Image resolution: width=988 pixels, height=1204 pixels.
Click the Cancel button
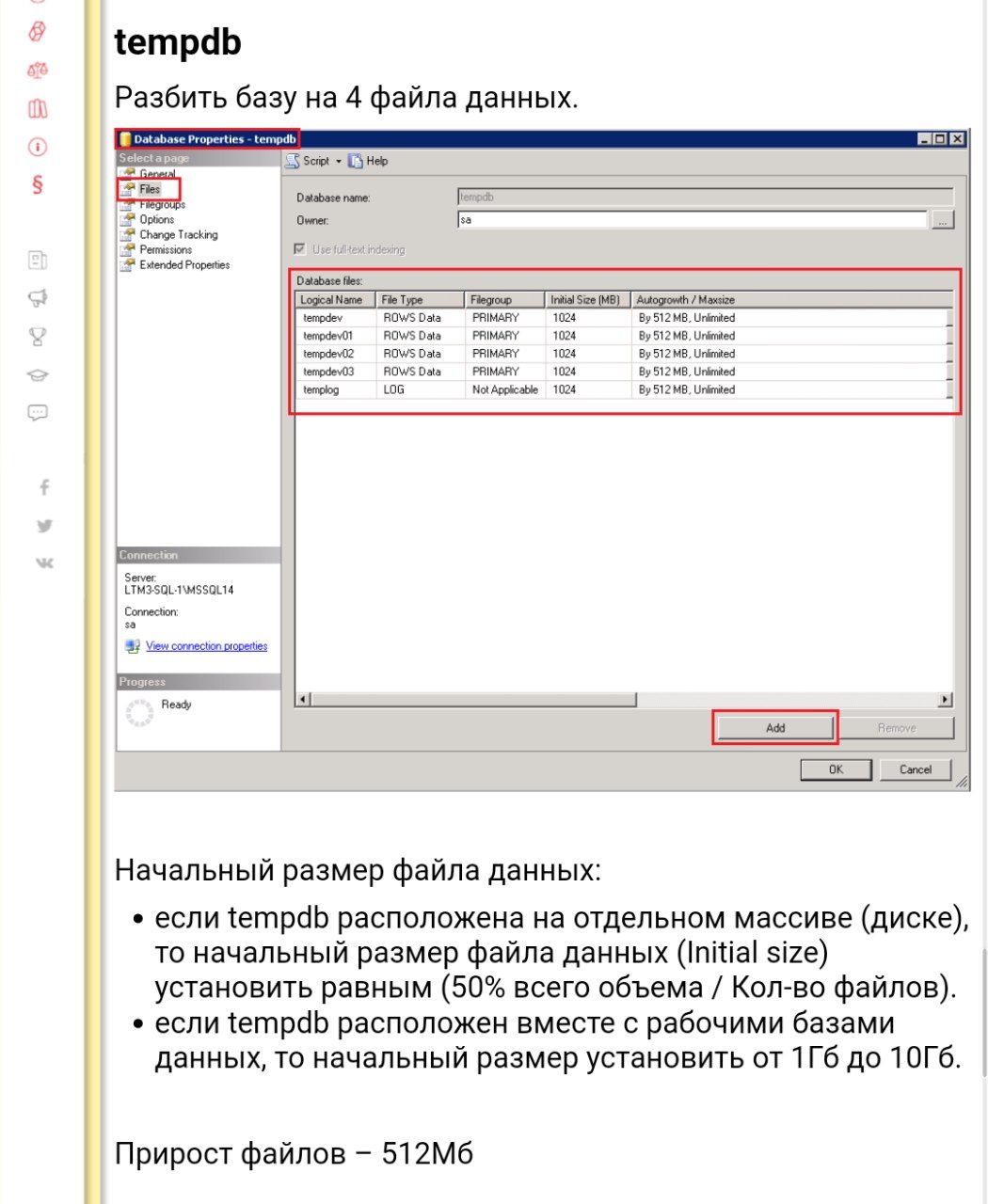916,769
